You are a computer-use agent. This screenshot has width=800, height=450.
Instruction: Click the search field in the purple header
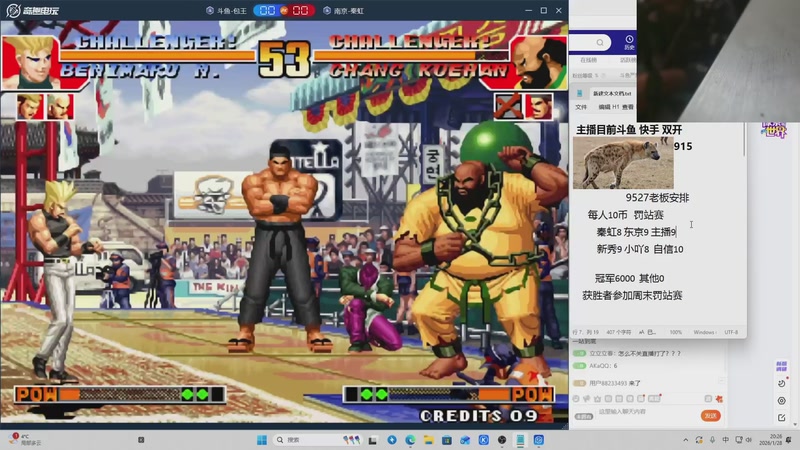590,42
